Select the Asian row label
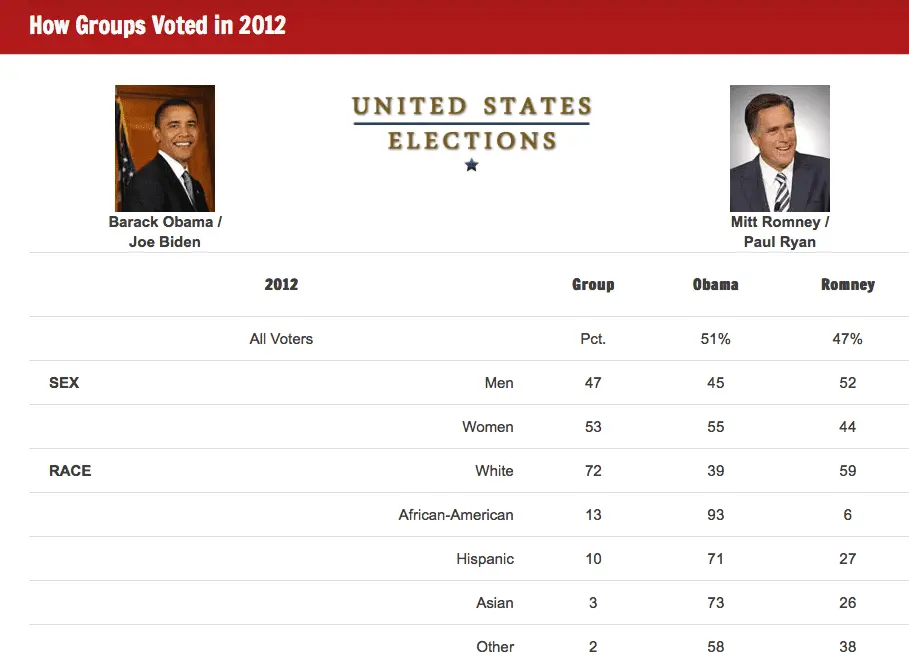The image size is (909, 664). click(x=495, y=603)
